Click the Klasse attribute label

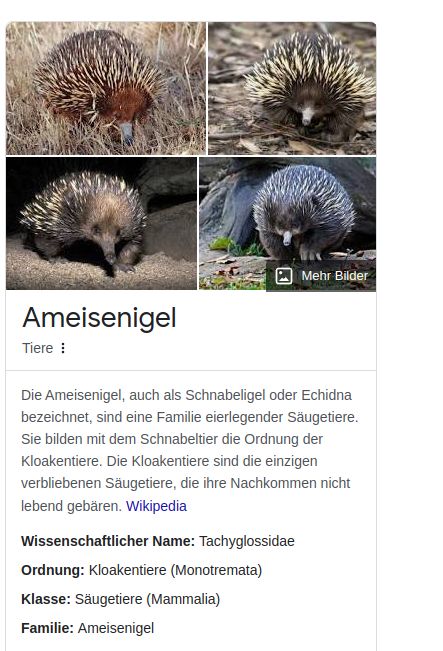pyautogui.click(x=46, y=599)
